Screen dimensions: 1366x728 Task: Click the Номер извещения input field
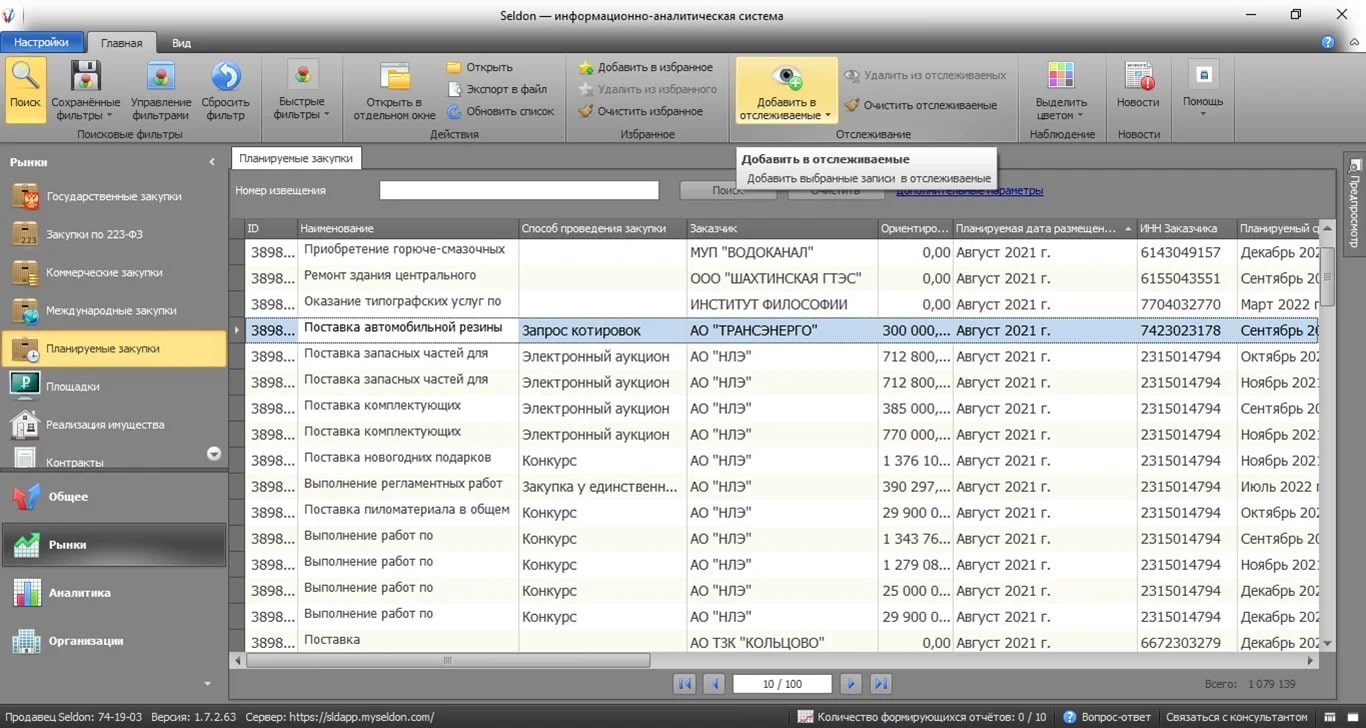519,190
